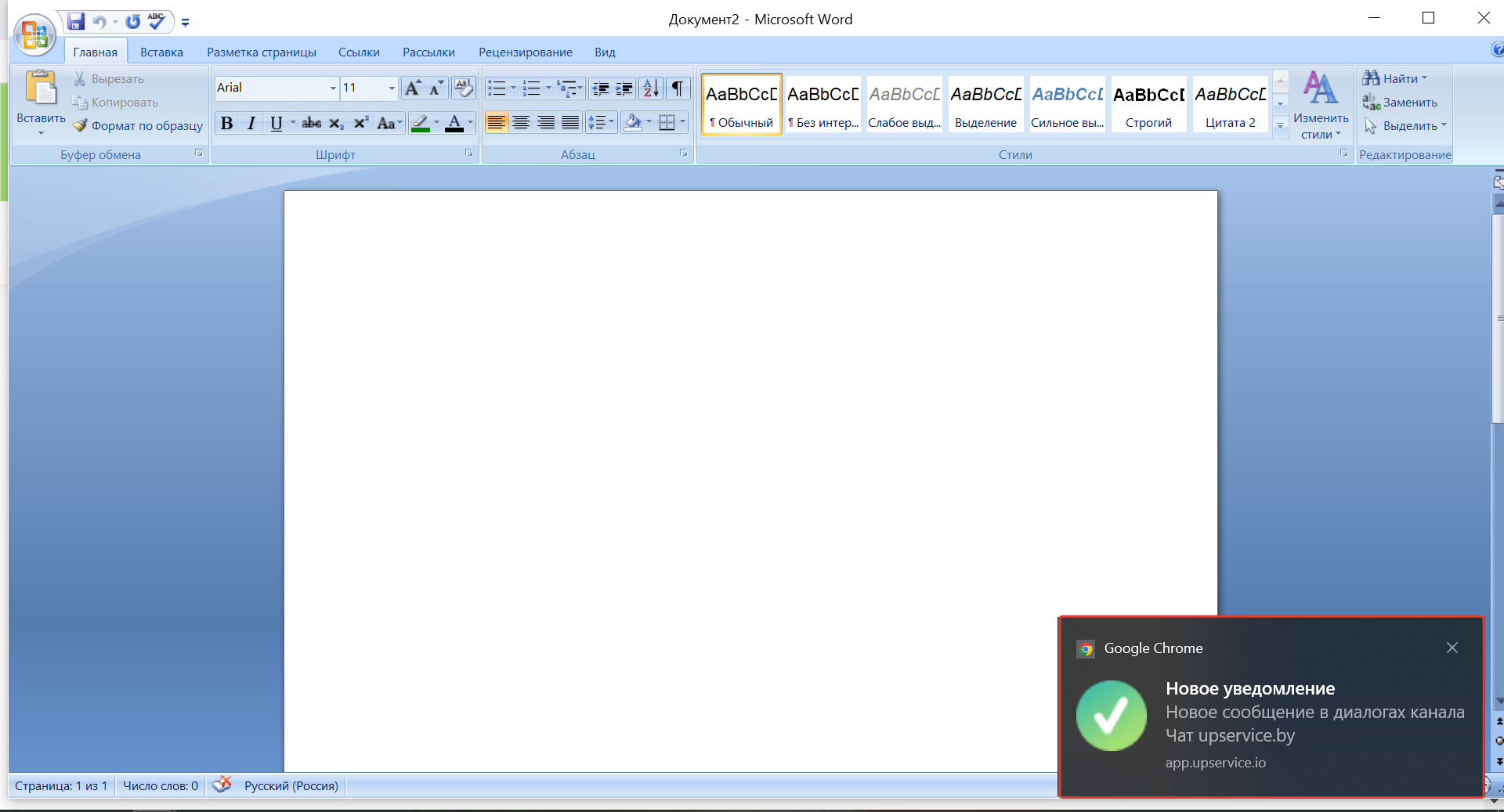
Task: Open the Office button menu
Action: point(35,36)
